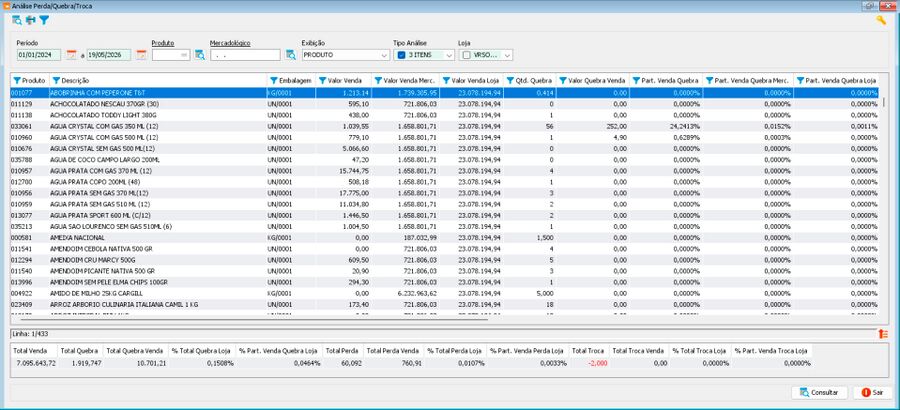Open calendar for end date 19/05/2026

141,55
